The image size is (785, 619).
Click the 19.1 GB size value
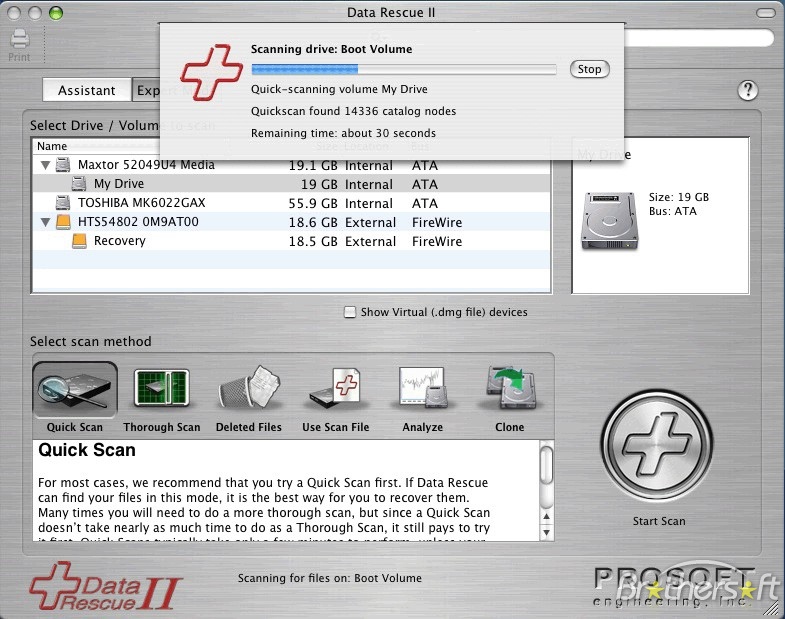tap(313, 165)
